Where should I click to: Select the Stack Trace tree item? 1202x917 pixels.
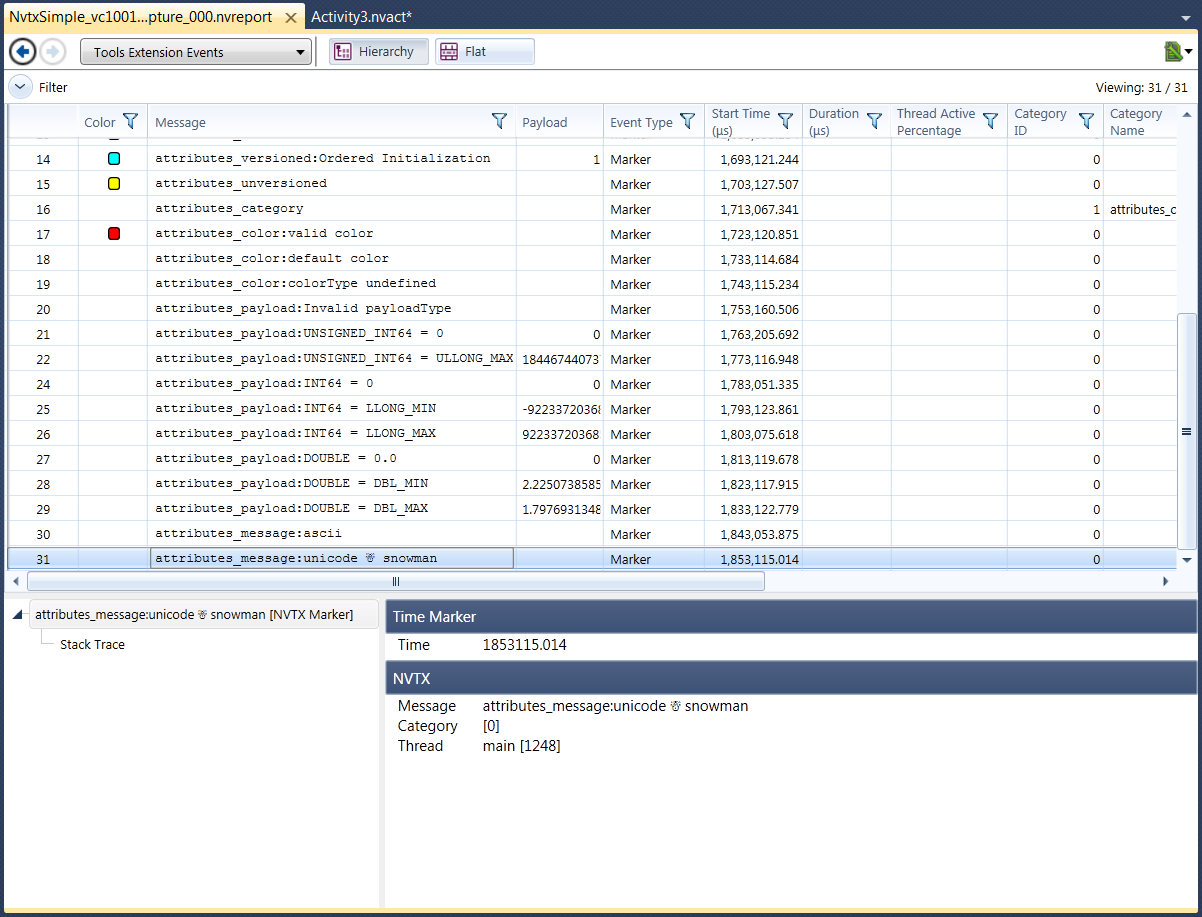pyautogui.click(x=92, y=645)
